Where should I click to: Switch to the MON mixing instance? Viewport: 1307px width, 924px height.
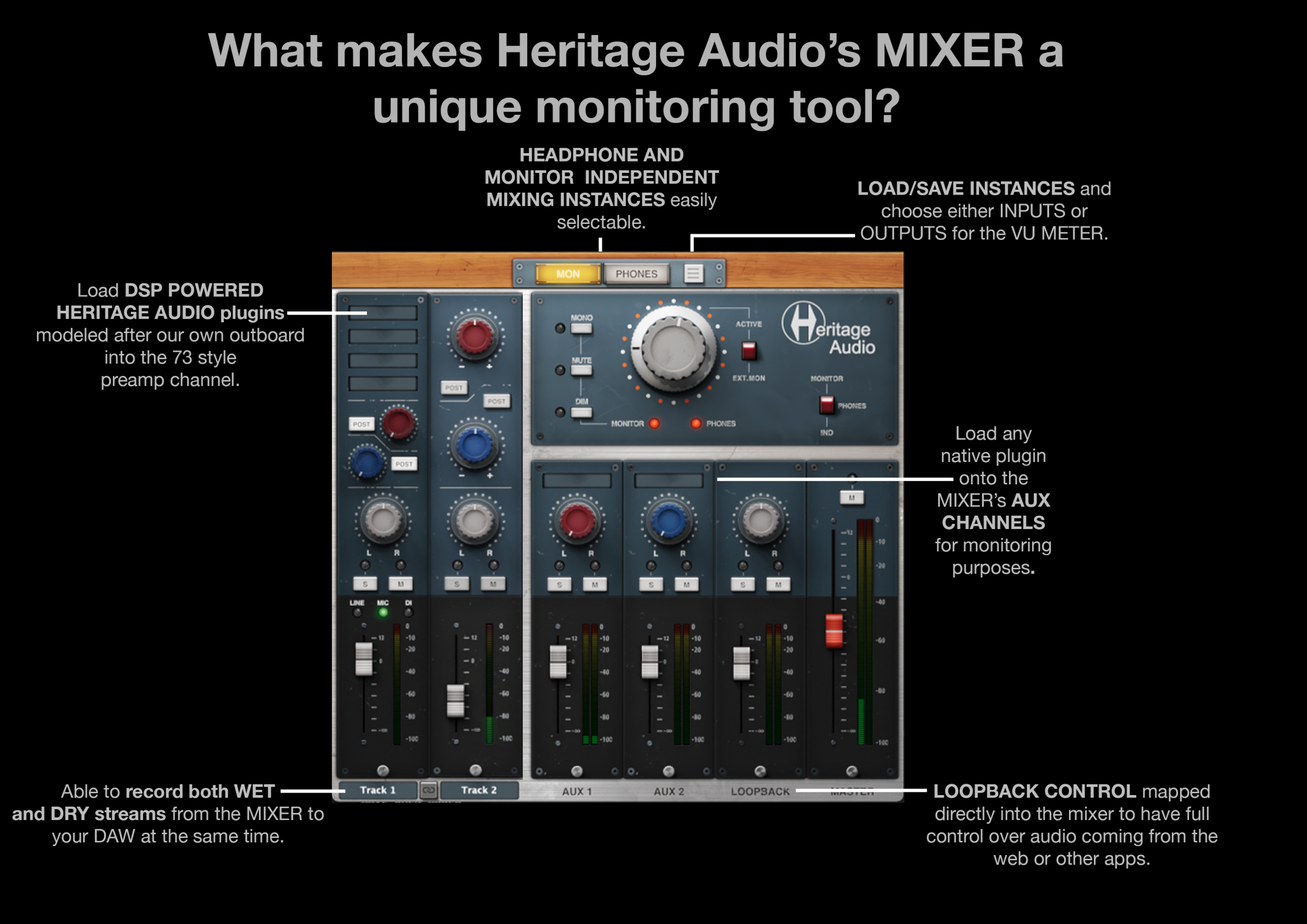pyautogui.click(x=568, y=274)
